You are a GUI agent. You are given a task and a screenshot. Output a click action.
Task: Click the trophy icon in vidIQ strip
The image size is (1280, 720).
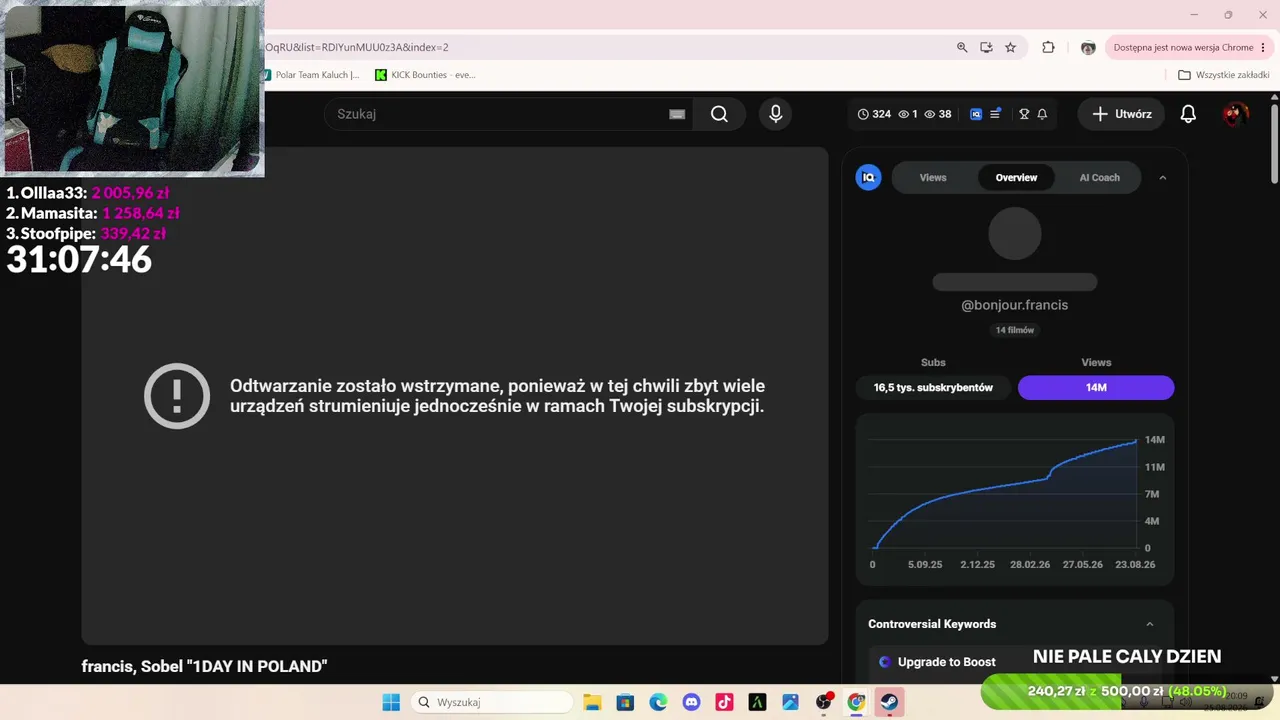pyautogui.click(x=1024, y=114)
